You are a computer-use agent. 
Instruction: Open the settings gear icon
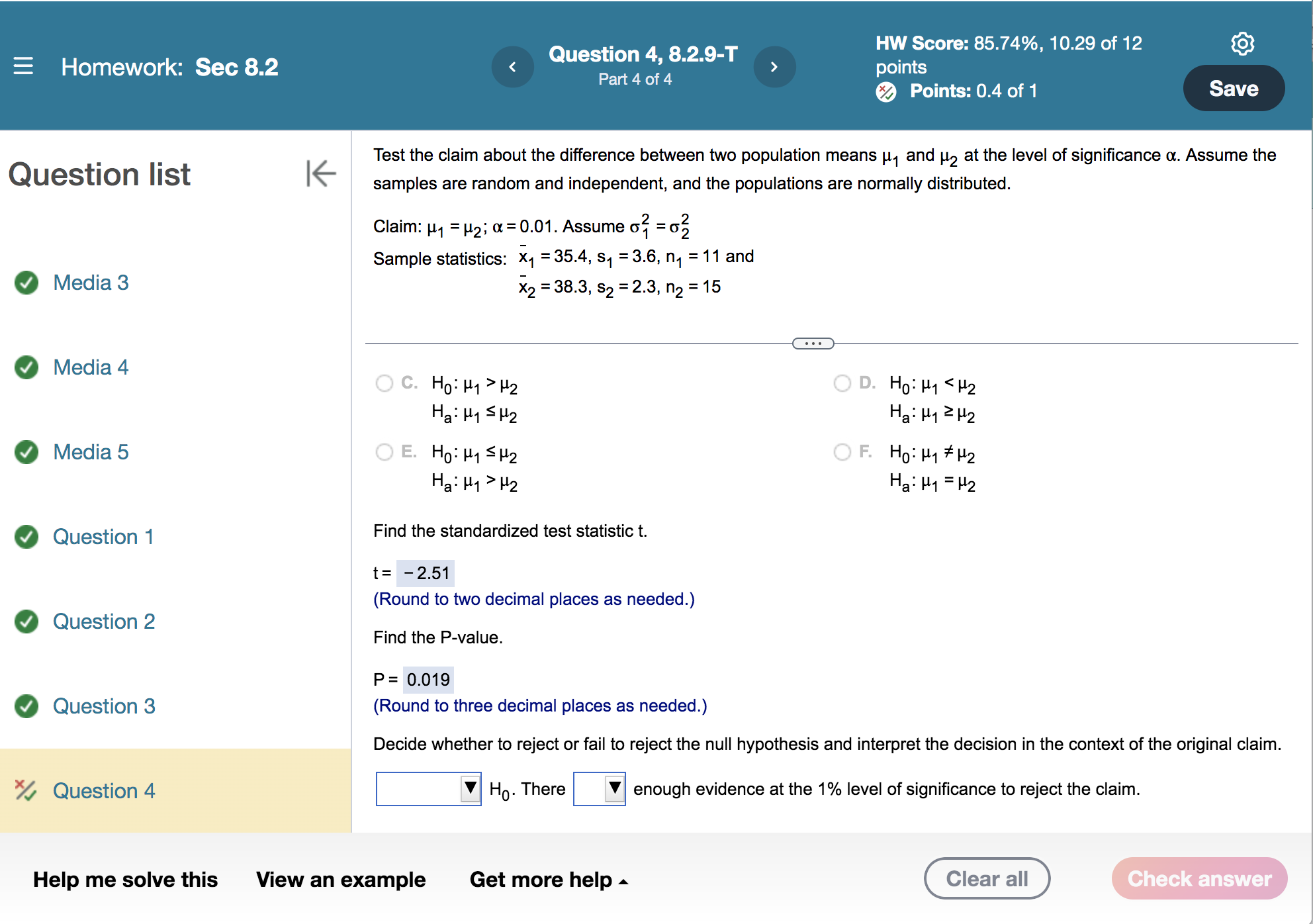[1242, 44]
